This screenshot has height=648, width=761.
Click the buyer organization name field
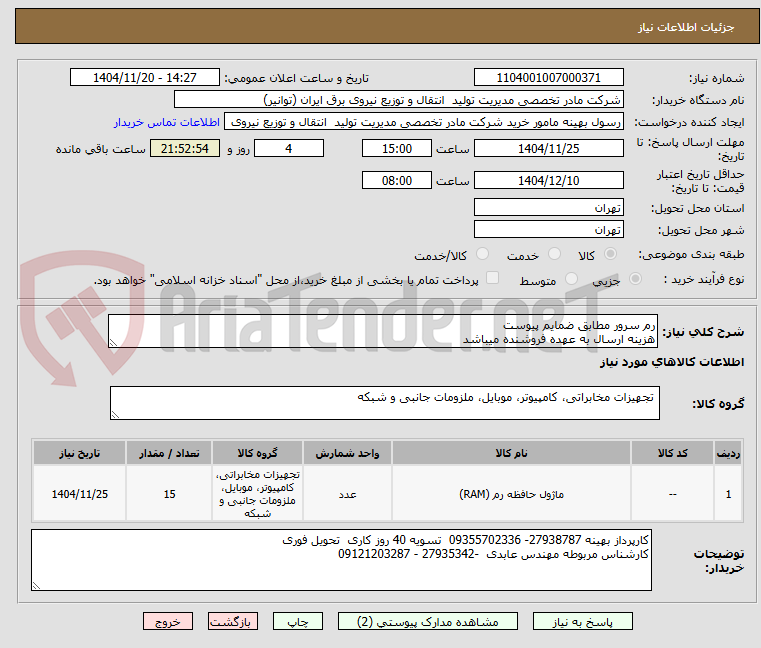[398, 100]
